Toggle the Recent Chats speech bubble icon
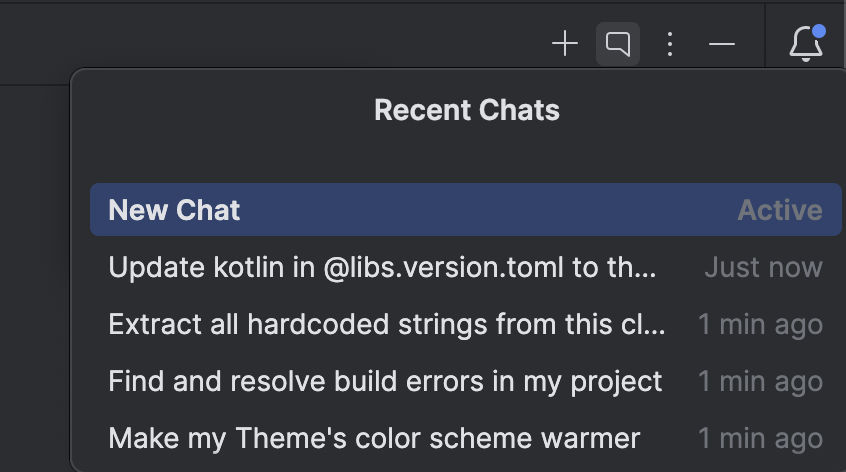 click(x=618, y=44)
